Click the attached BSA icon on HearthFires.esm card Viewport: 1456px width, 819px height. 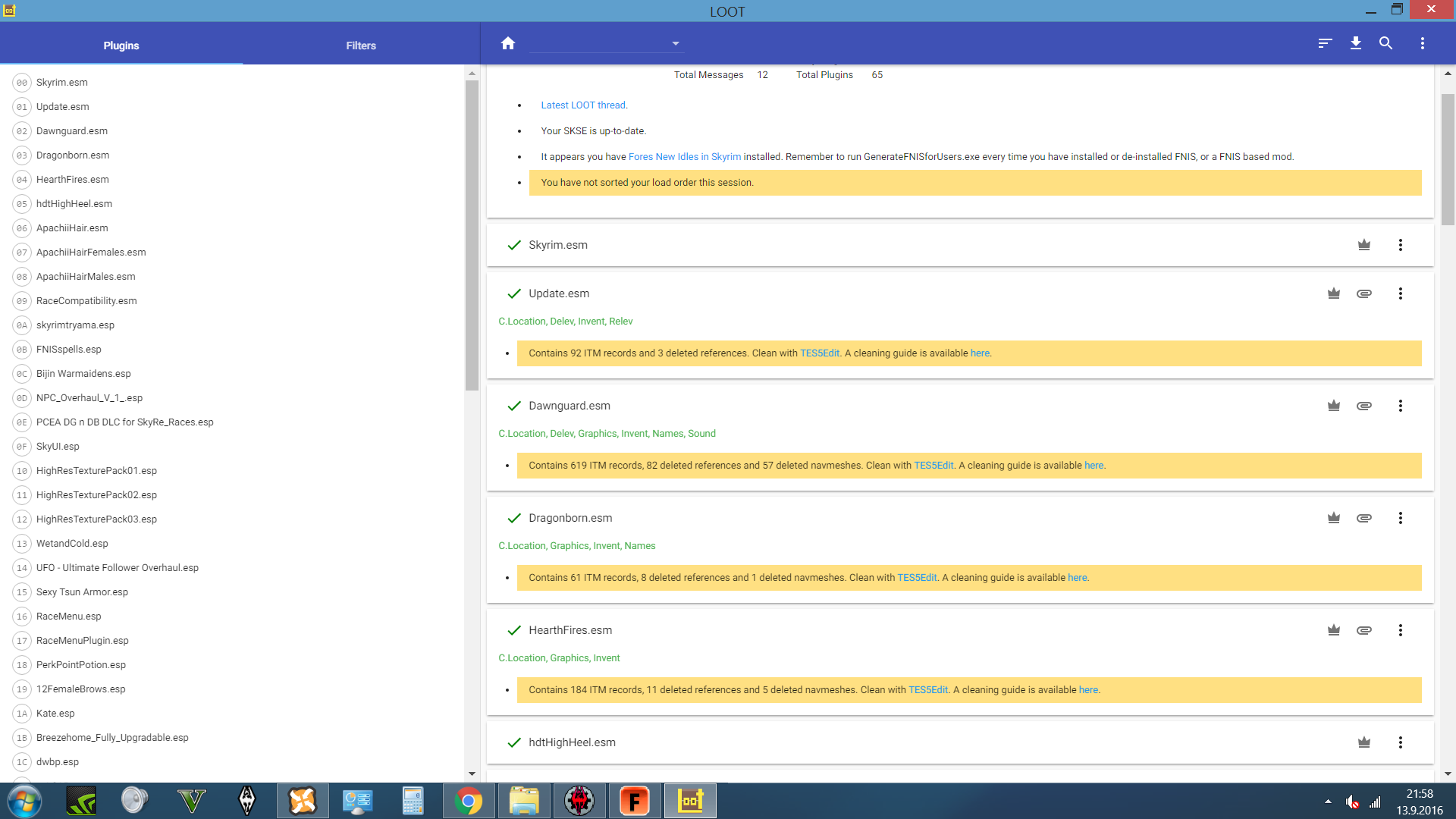click(1364, 630)
